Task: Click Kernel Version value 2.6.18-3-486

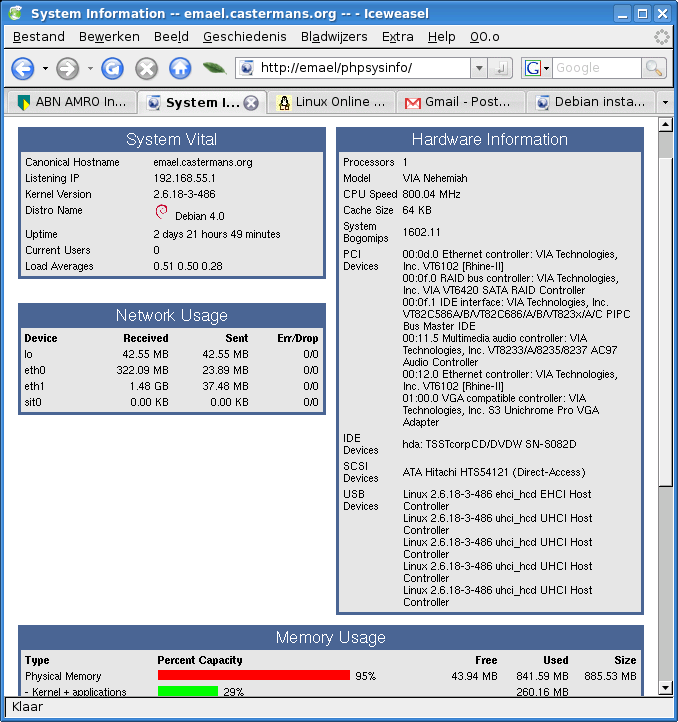Action: point(184,194)
